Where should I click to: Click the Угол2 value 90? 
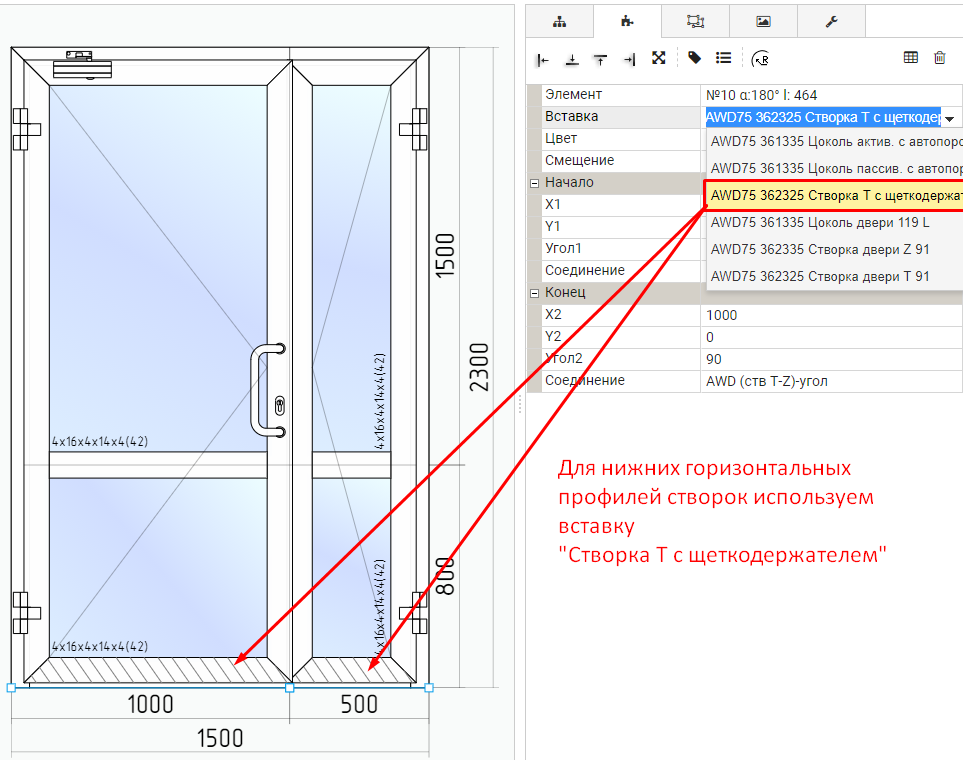click(x=832, y=359)
